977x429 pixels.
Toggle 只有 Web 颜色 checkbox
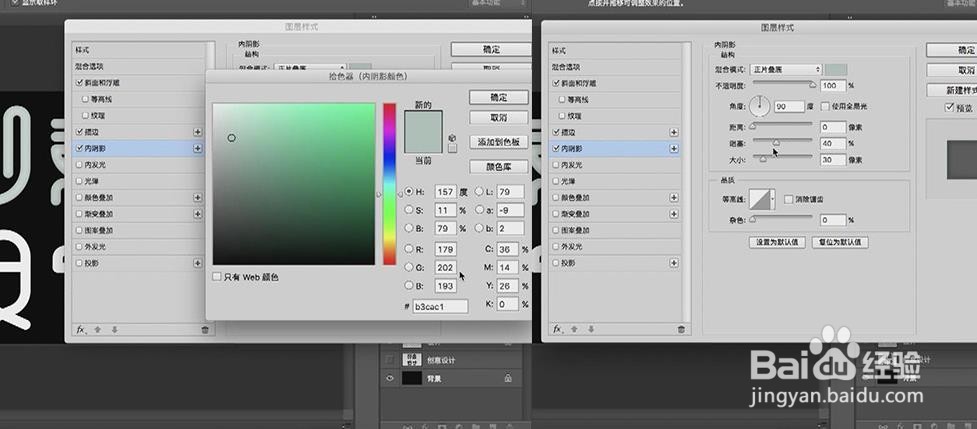pos(217,276)
